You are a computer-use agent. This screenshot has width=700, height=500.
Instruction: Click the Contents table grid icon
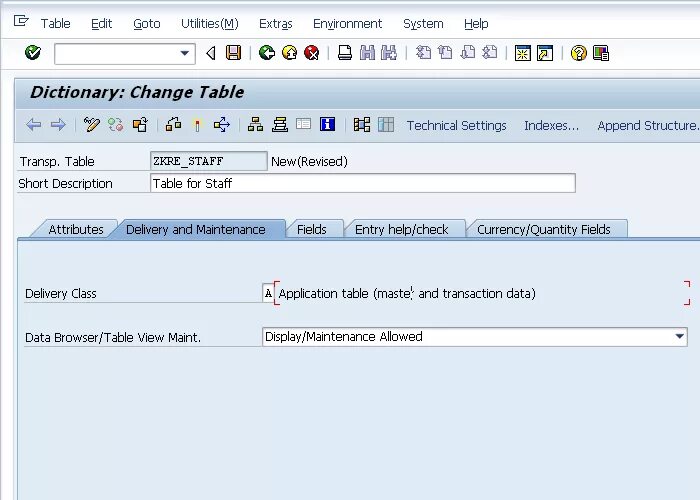[386, 125]
